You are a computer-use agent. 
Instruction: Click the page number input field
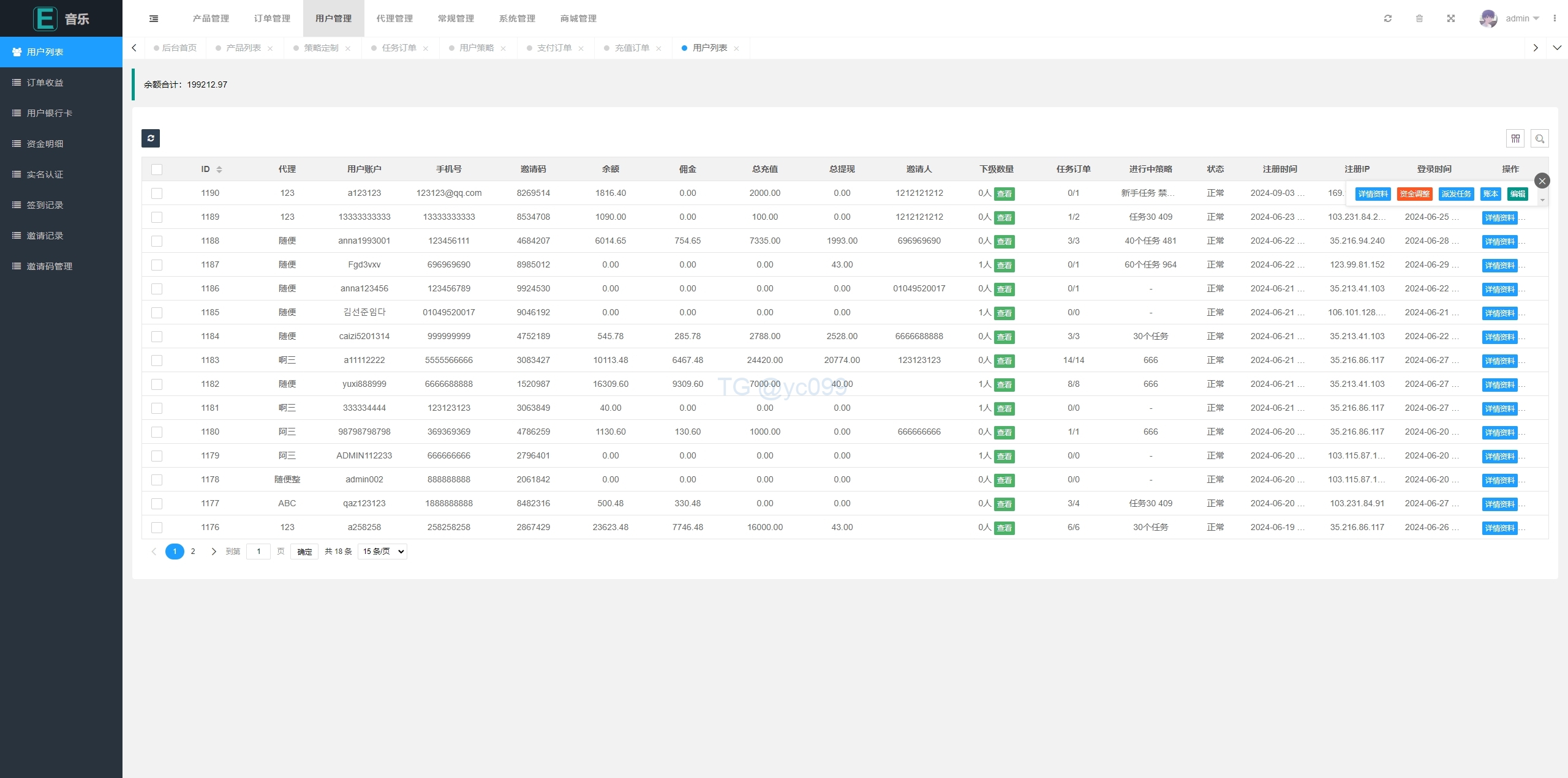click(258, 552)
